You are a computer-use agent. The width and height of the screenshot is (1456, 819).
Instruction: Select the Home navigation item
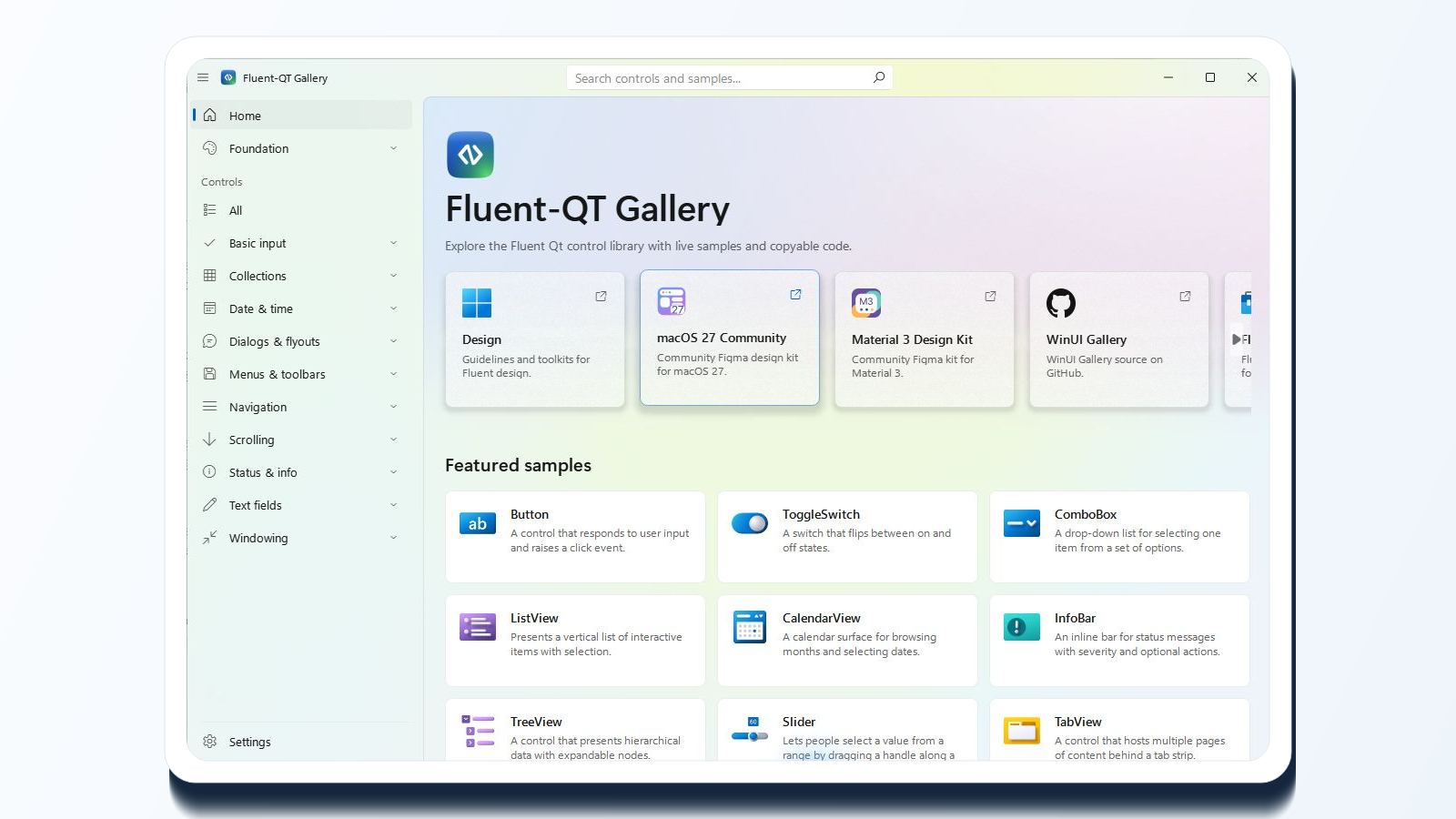tap(301, 116)
